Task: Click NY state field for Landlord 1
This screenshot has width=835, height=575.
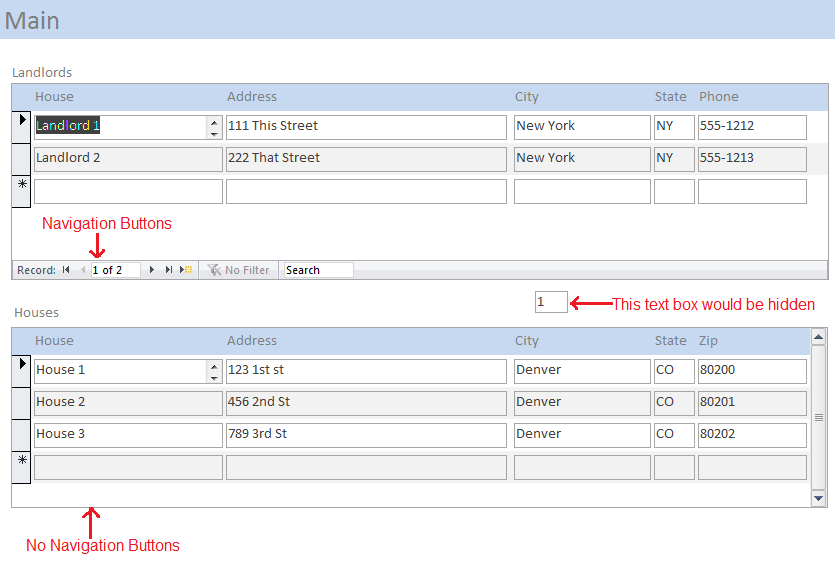Action: point(674,127)
